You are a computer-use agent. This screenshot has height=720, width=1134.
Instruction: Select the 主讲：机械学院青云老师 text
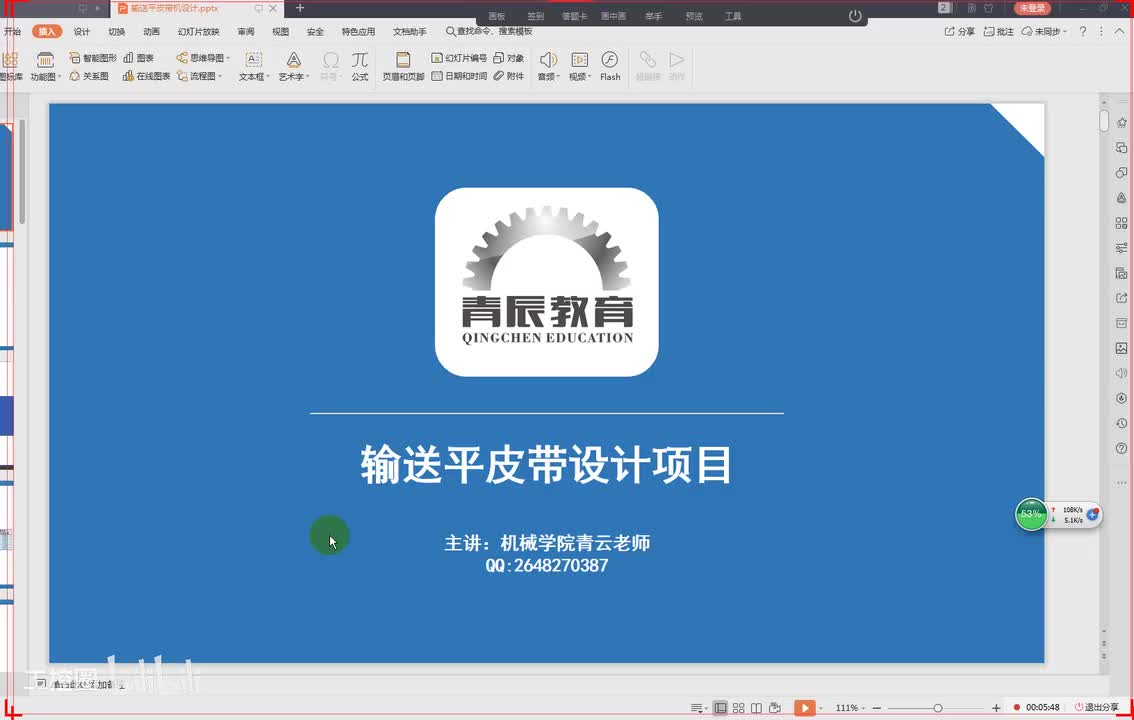coord(547,543)
